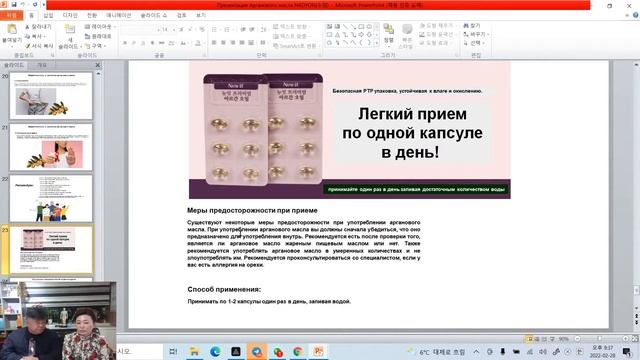Toggle text Shadow in the font group

pos(152,43)
